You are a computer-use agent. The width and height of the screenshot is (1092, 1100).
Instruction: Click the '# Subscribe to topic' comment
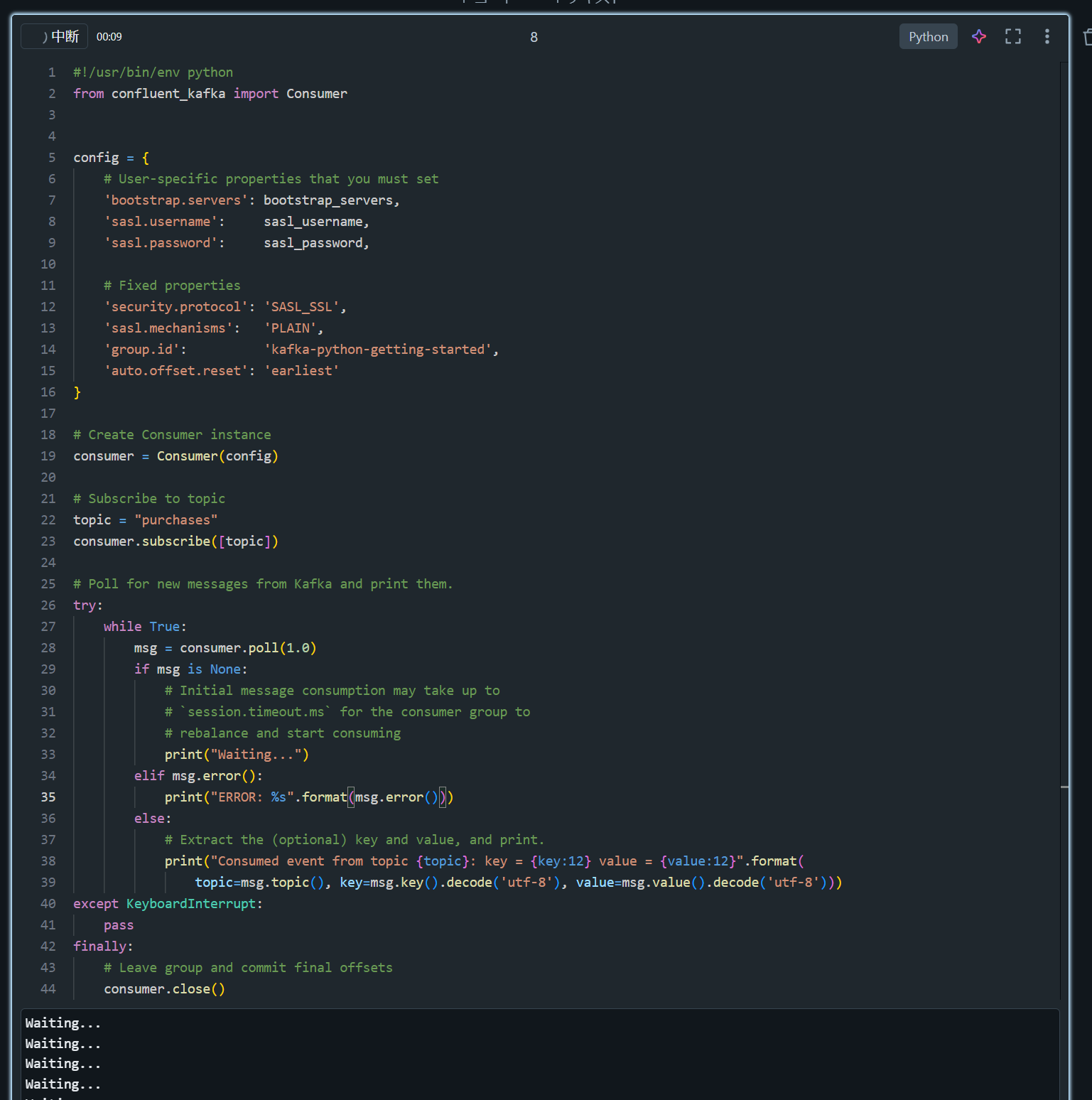tap(149, 499)
